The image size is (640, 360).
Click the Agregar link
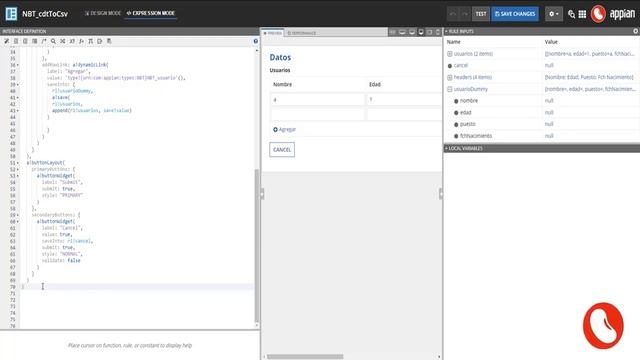(x=288, y=129)
